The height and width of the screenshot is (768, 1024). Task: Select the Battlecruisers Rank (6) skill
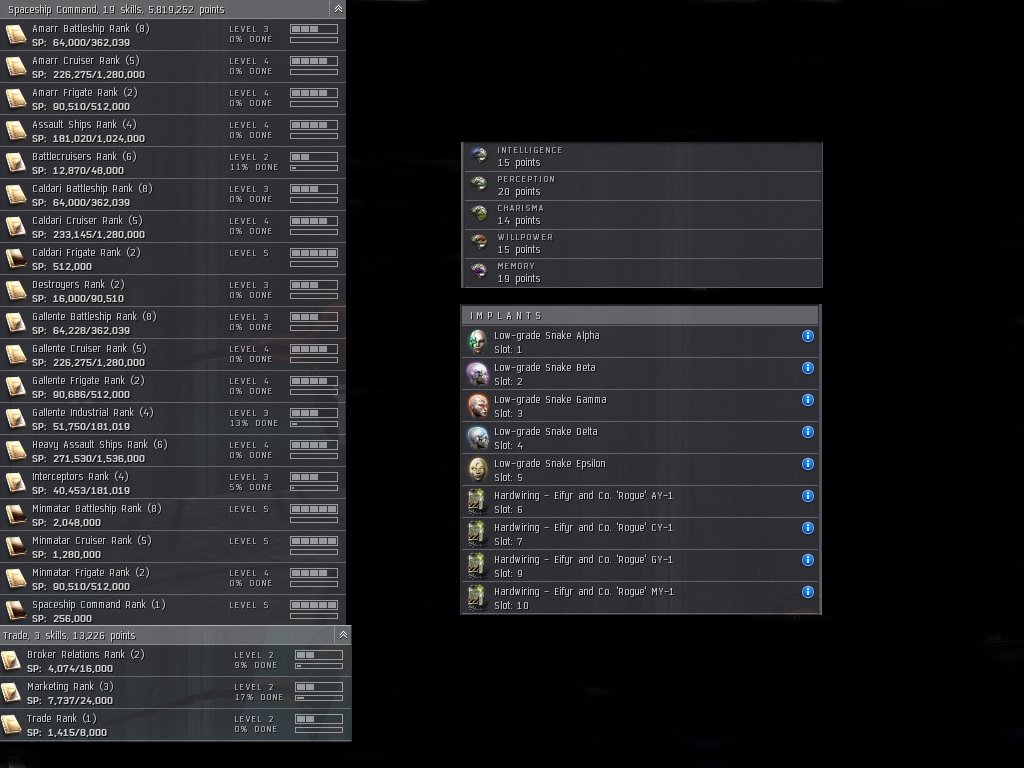172,163
